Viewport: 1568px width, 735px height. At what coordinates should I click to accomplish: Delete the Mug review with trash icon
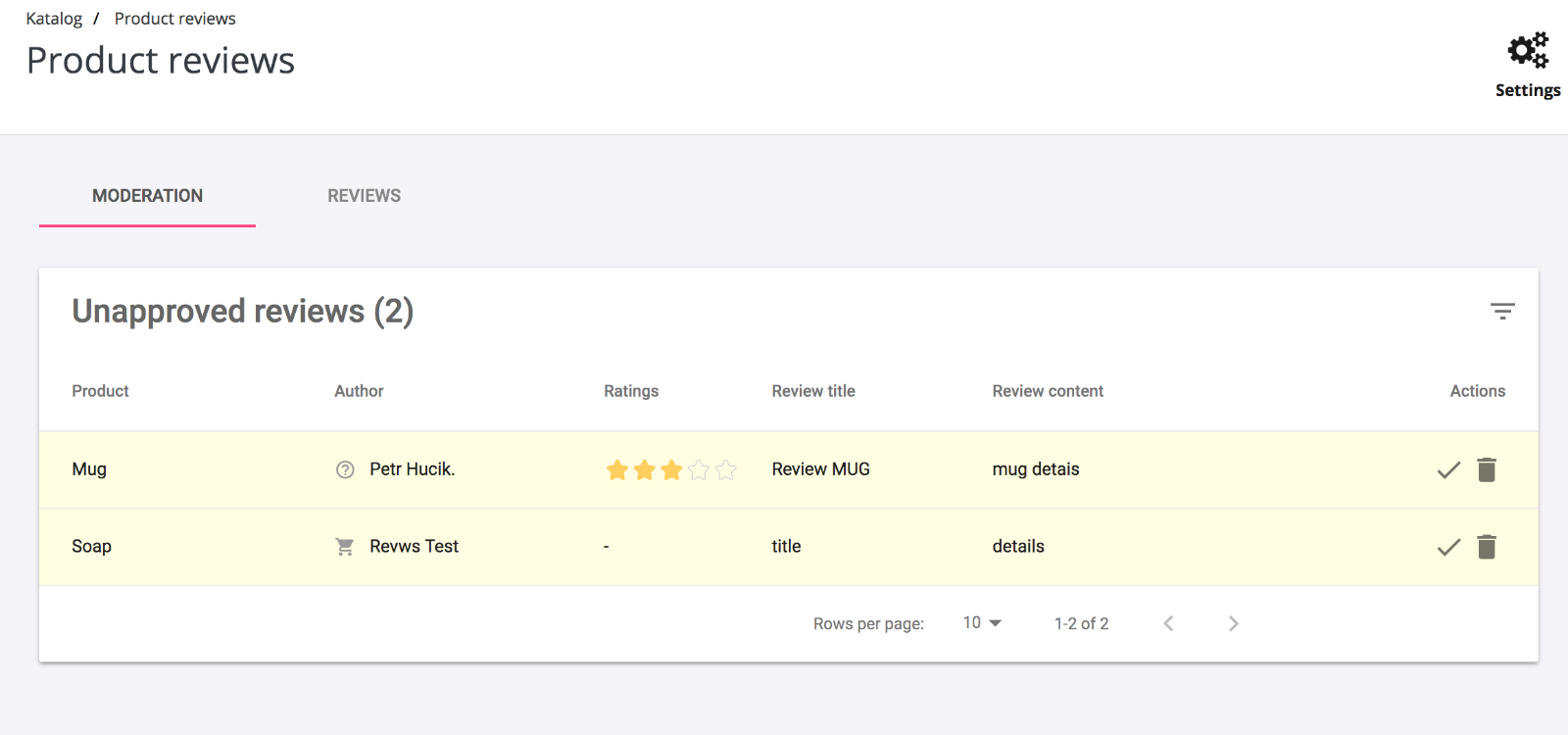(x=1487, y=469)
